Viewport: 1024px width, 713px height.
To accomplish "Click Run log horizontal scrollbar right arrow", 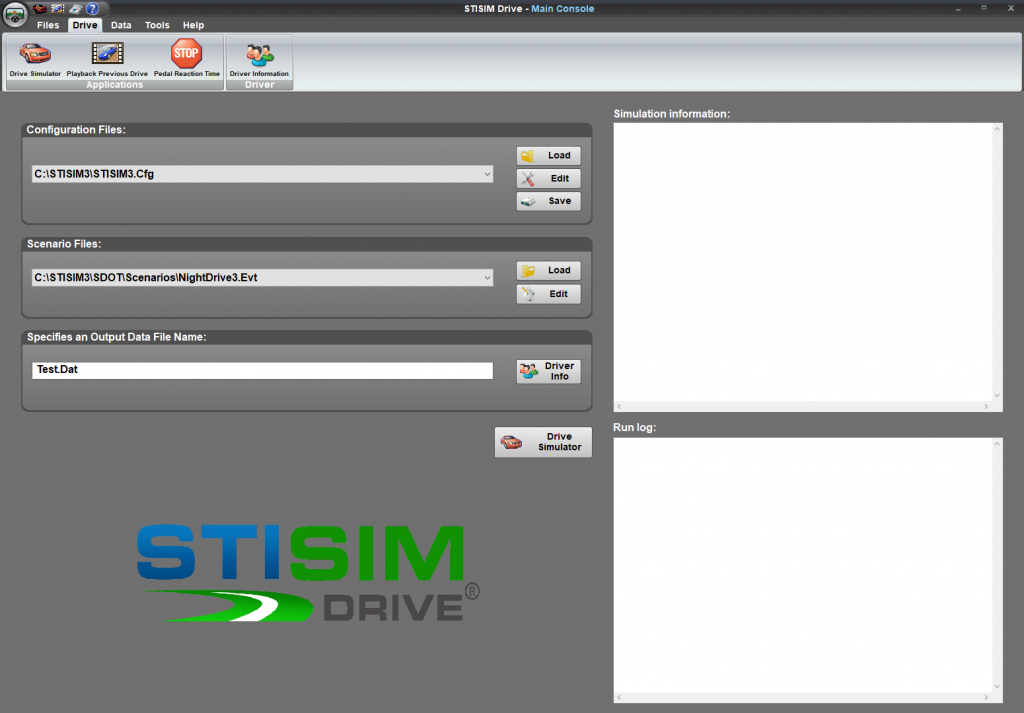I will [x=986, y=697].
